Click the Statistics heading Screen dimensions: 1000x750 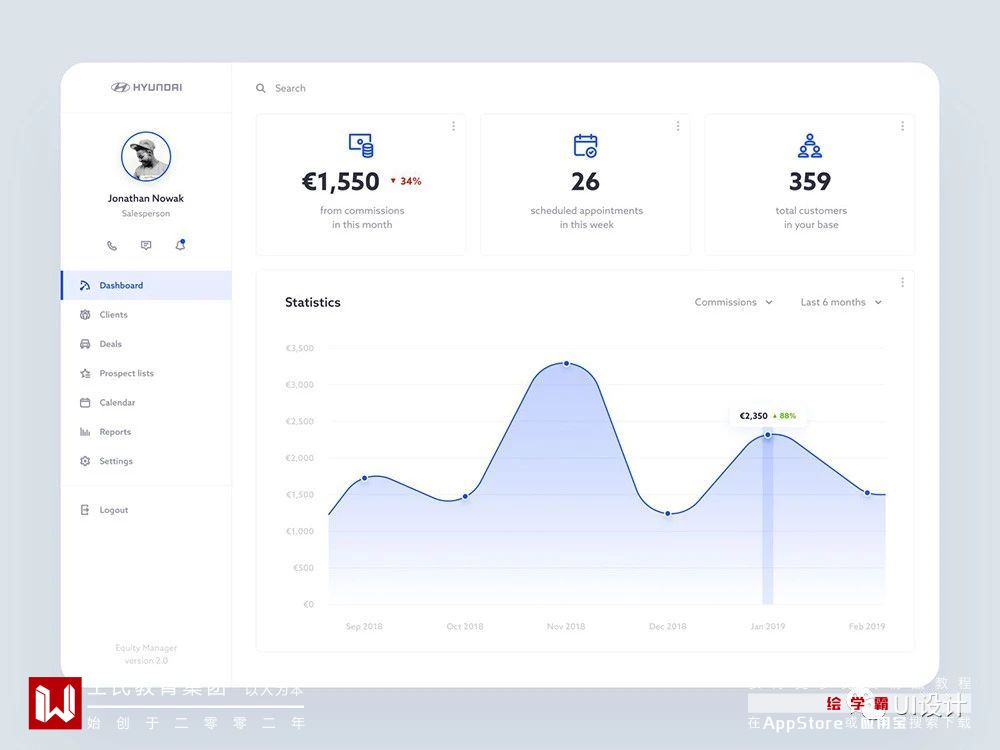[312, 302]
